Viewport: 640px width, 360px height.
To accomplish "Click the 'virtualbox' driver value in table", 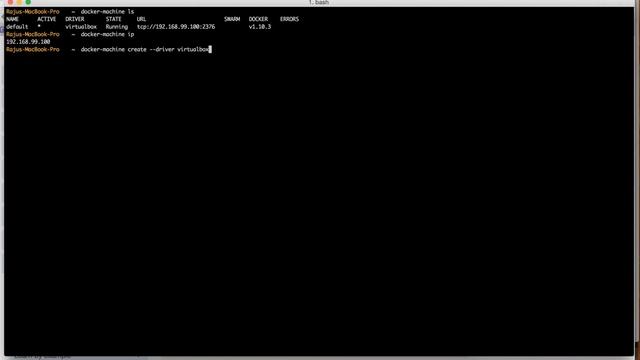I will click(81, 27).
